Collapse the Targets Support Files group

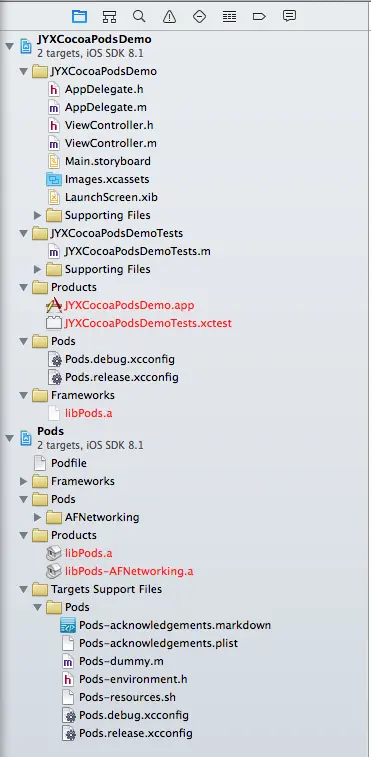[23, 589]
